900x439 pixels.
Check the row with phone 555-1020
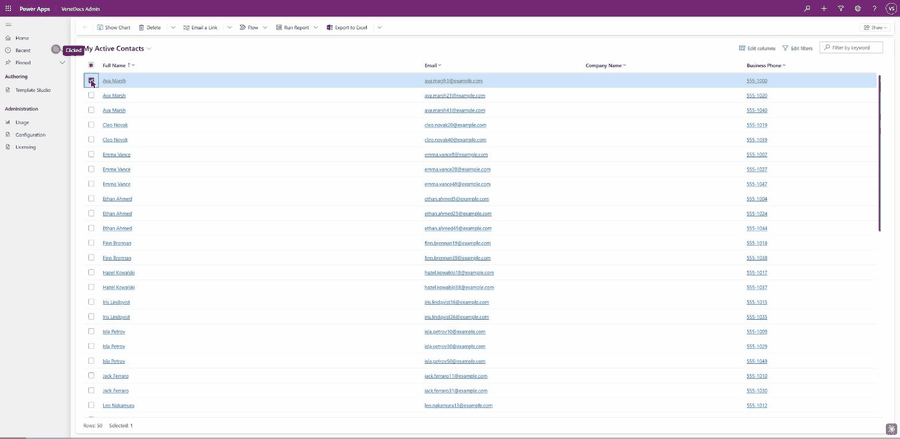(91, 95)
